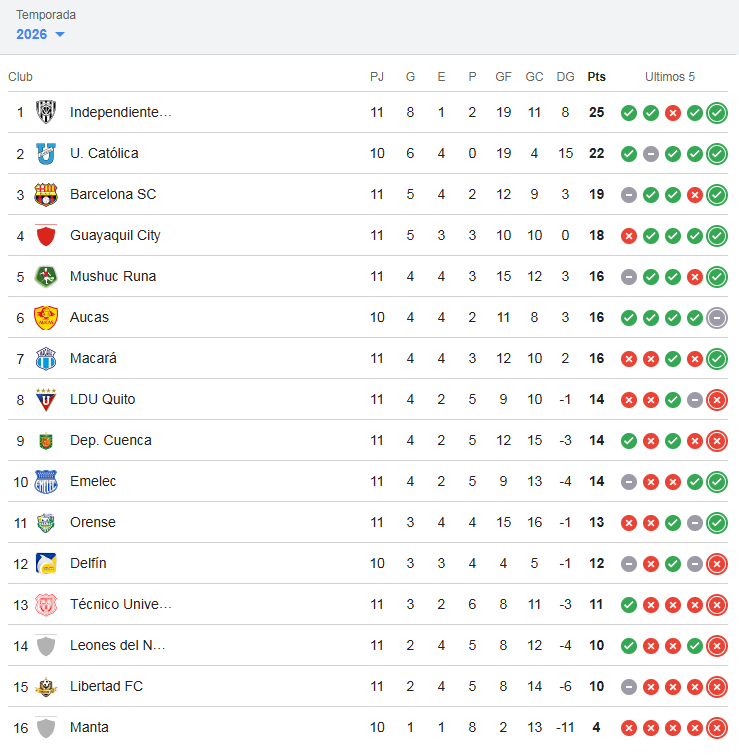This screenshot has height=756, width=739.
Task: Click the Guayaquil City red shield icon
Action: [46, 235]
